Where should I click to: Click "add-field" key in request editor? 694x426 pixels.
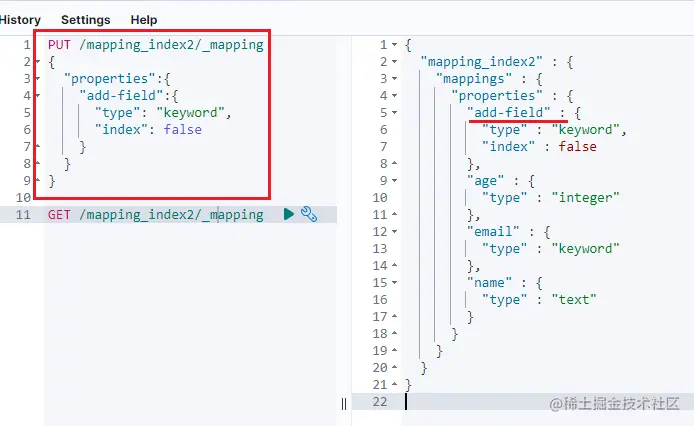[x=121, y=95]
